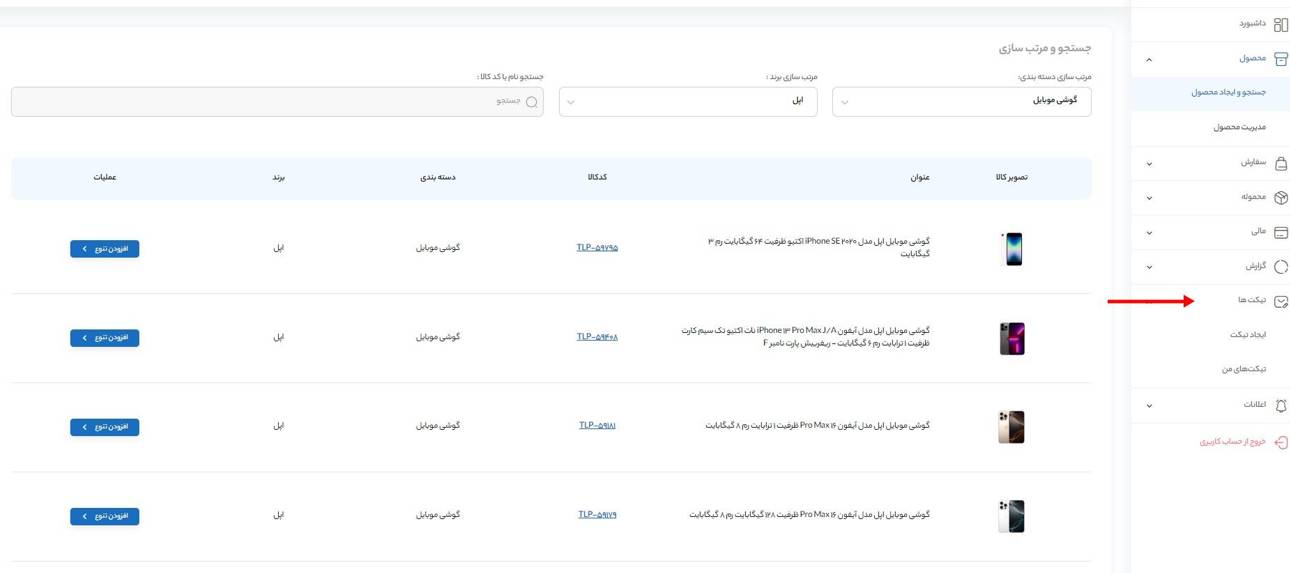Viewport: 1290px width, 573px height.
Task: Click the Report (گزارش) chart icon
Action: point(1280,267)
